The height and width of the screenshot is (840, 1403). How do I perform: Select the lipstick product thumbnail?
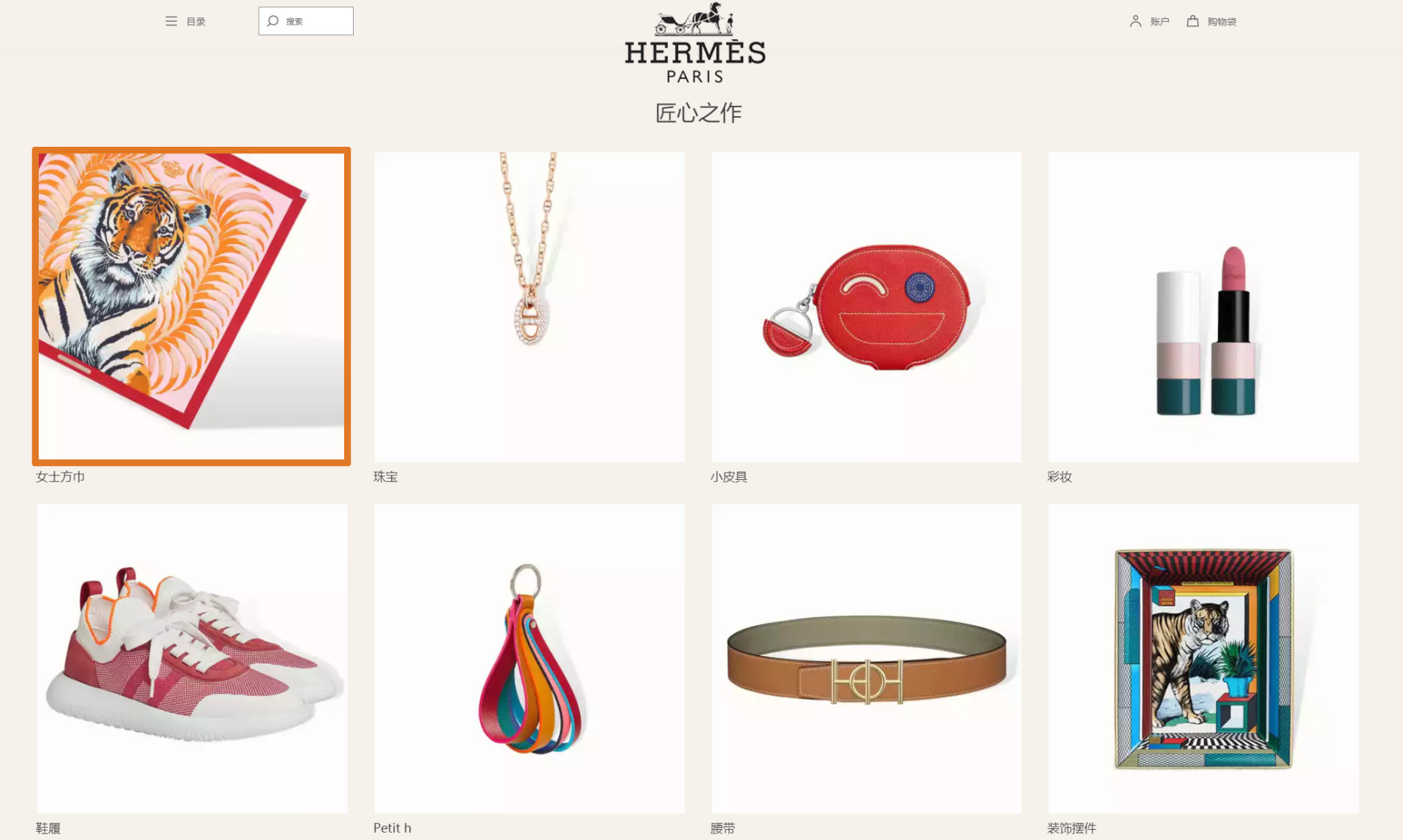(x=1204, y=307)
